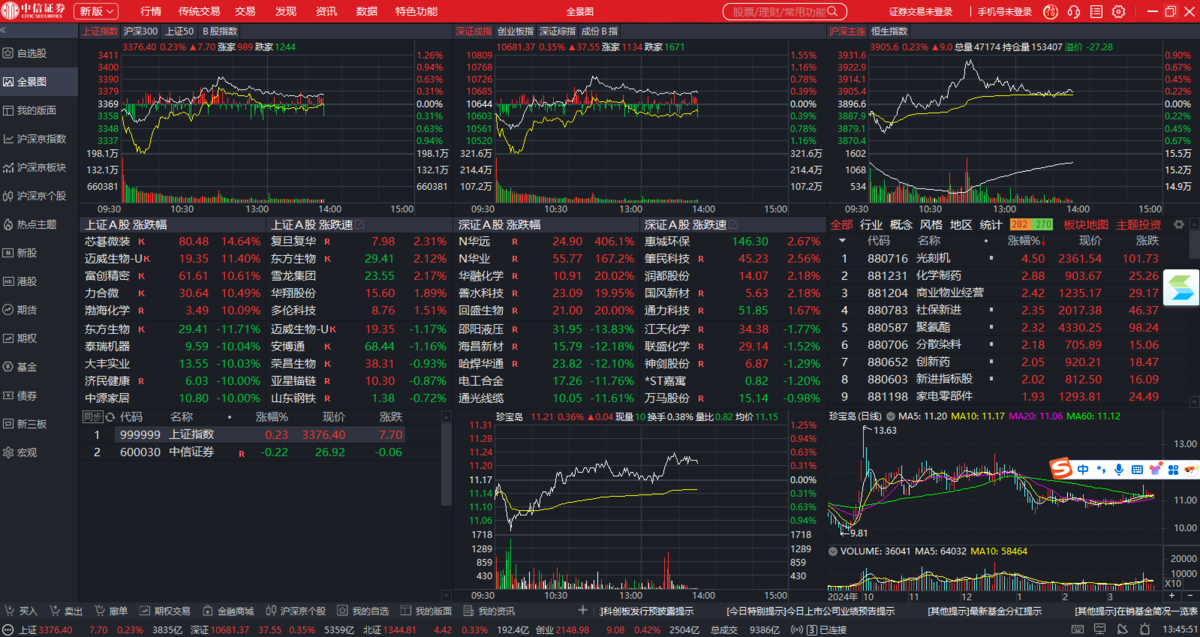Click 撤单 on the bottom toolbar
The height and width of the screenshot is (637, 1200).
click(x=112, y=611)
